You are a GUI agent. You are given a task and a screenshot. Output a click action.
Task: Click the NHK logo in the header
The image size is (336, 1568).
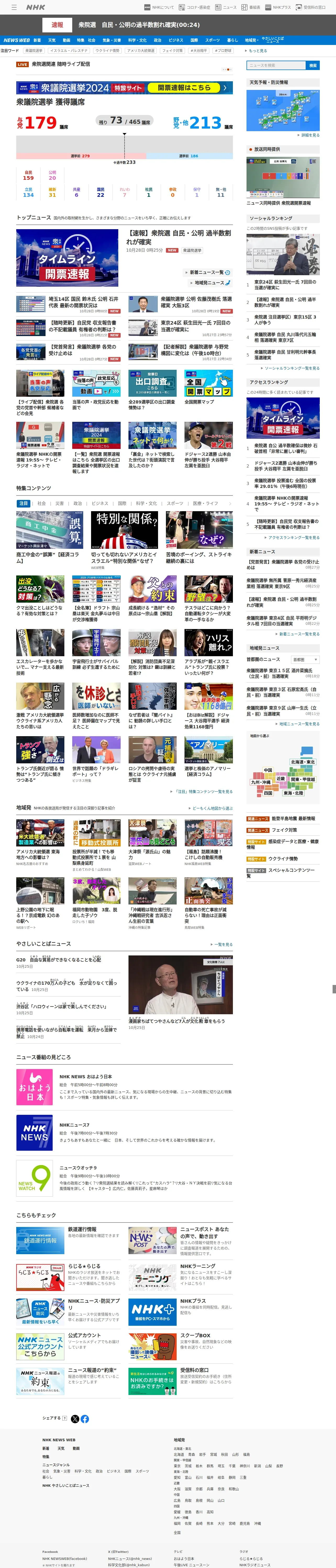pos(35,7)
